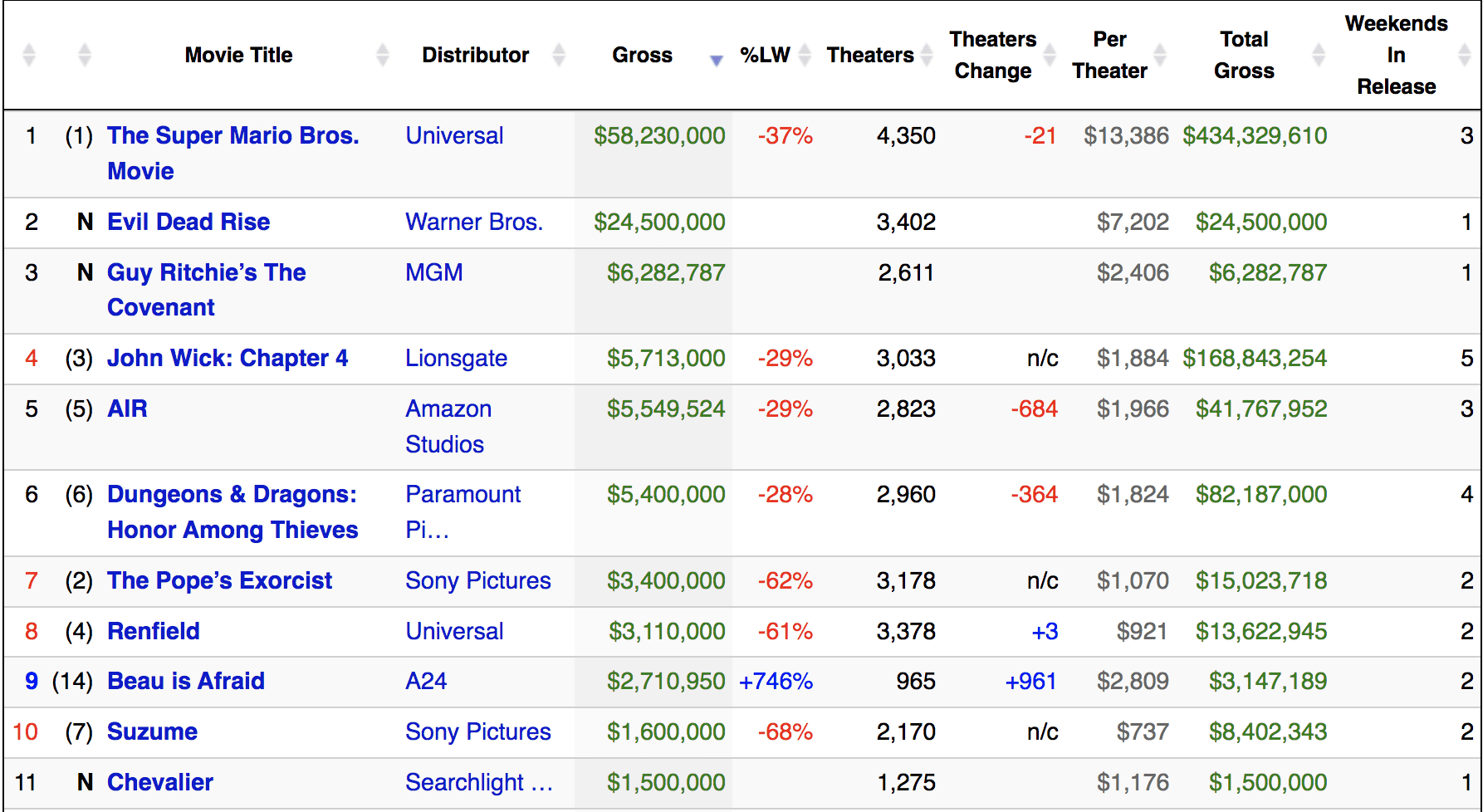Open the Suzume movie link
Screen dimensions: 1483x812
(x=153, y=731)
